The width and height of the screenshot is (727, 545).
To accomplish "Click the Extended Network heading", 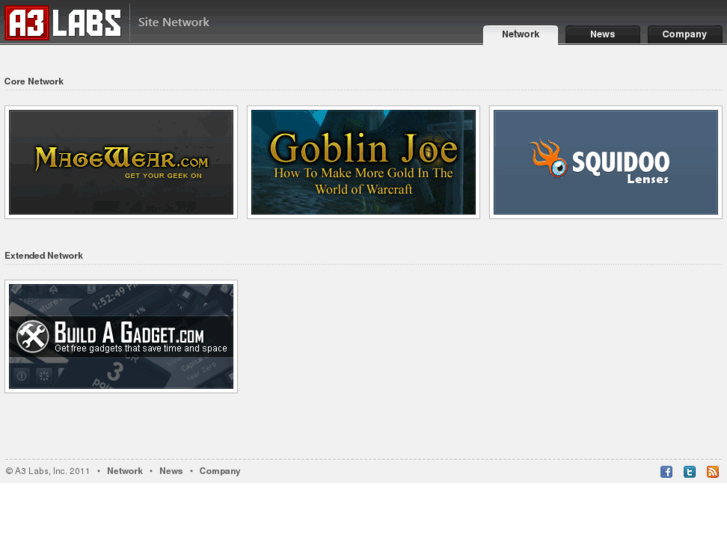I will tap(44, 256).
